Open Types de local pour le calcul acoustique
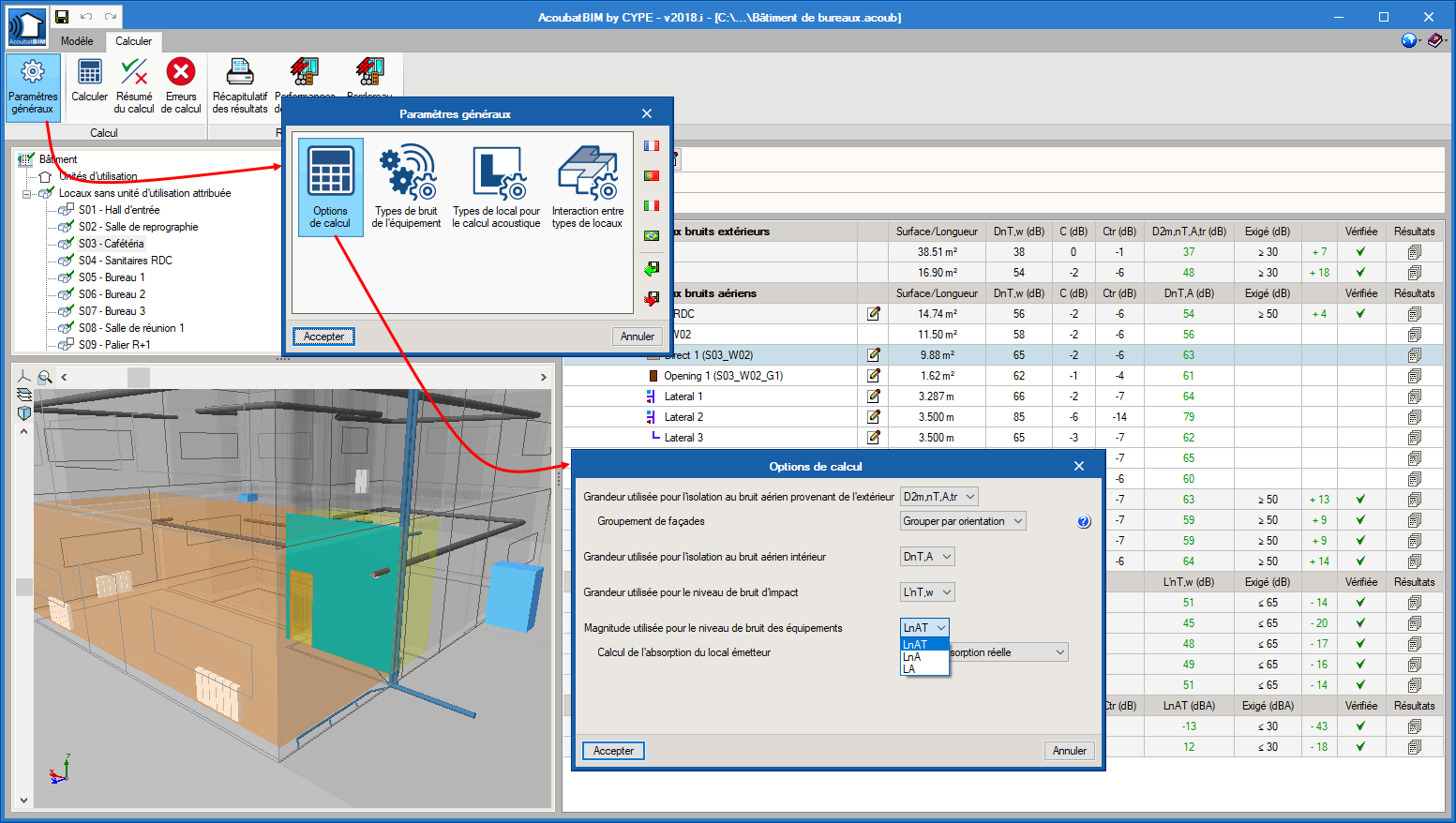This screenshot has width=1456, height=823. (x=496, y=187)
